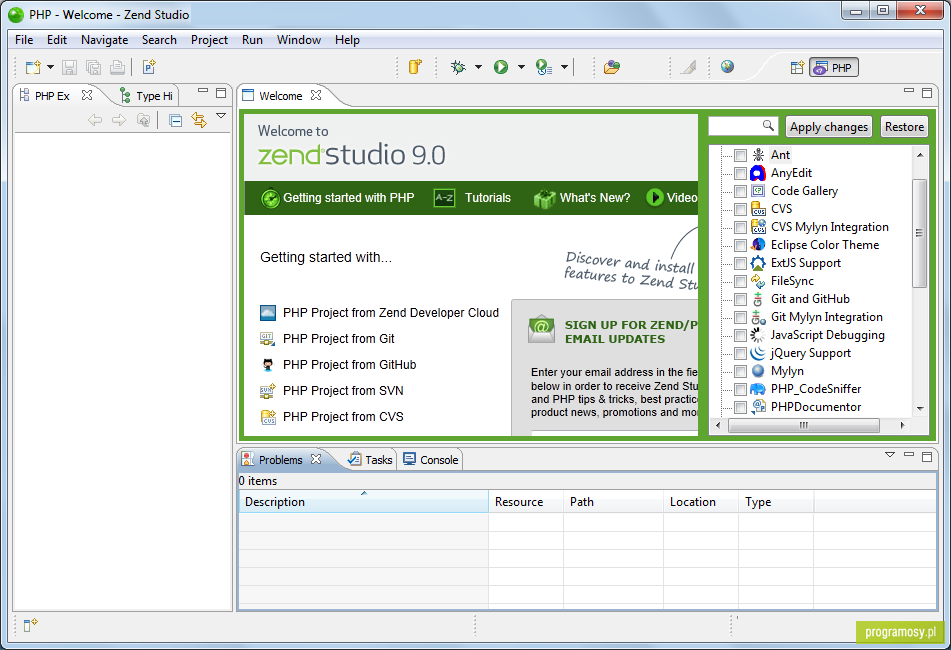Click the Tutorials link in welcome banner
Viewport: 951px width, 650px height.
[488, 198]
